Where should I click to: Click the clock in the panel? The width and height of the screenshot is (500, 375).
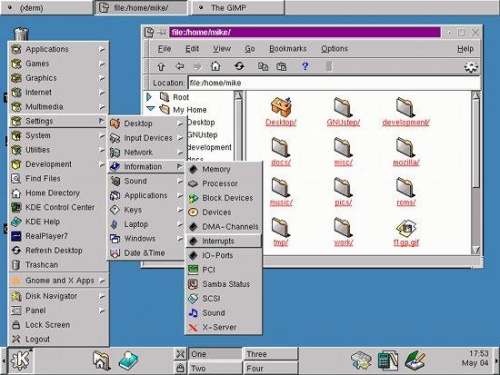point(474,358)
